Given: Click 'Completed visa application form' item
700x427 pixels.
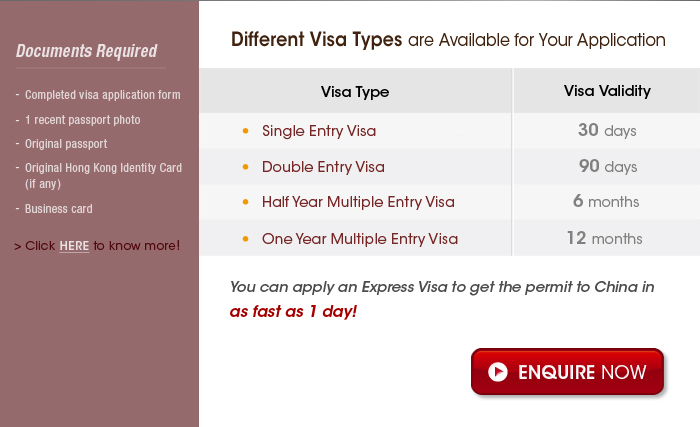Looking at the screenshot, I should [x=103, y=95].
